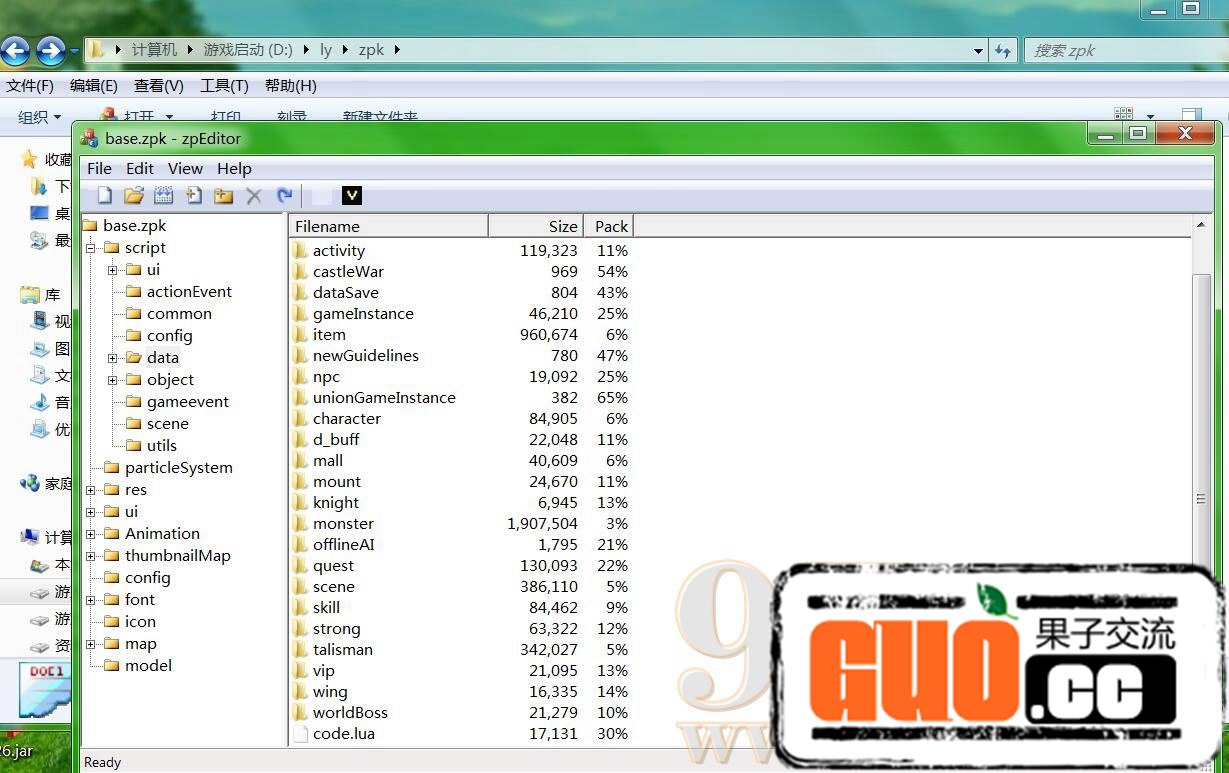Click the Extract files toolbar icon
1229x773 pixels.
click(x=164, y=196)
